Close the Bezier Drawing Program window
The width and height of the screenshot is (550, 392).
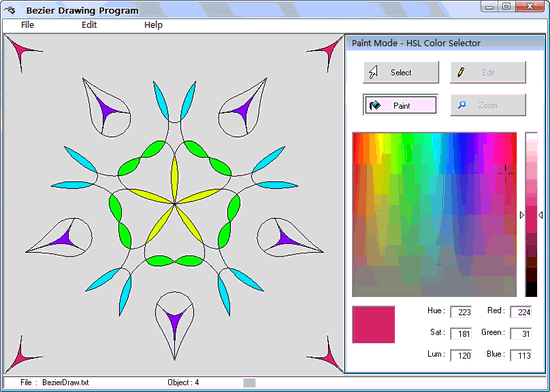tap(530, 7)
